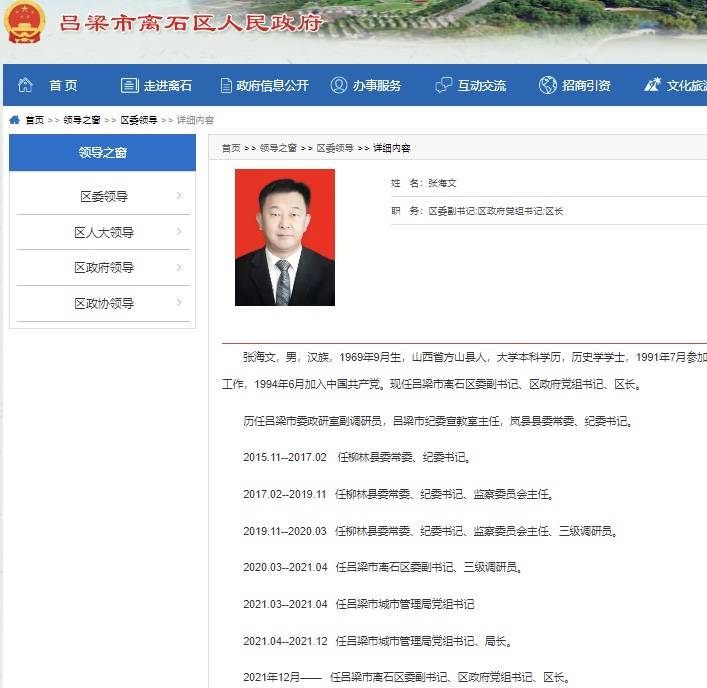Select 区人大领导 in the sidebar

(x=104, y=232)
